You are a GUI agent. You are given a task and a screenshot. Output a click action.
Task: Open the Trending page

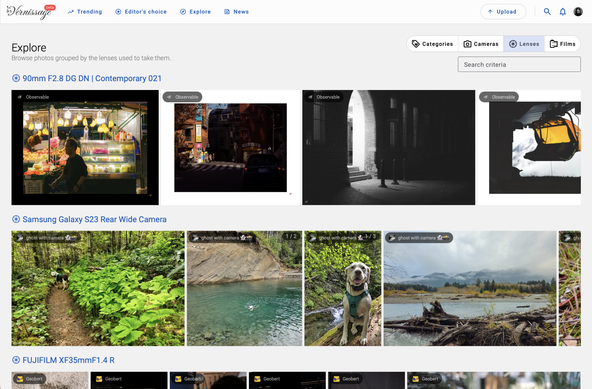click(85, 12)
